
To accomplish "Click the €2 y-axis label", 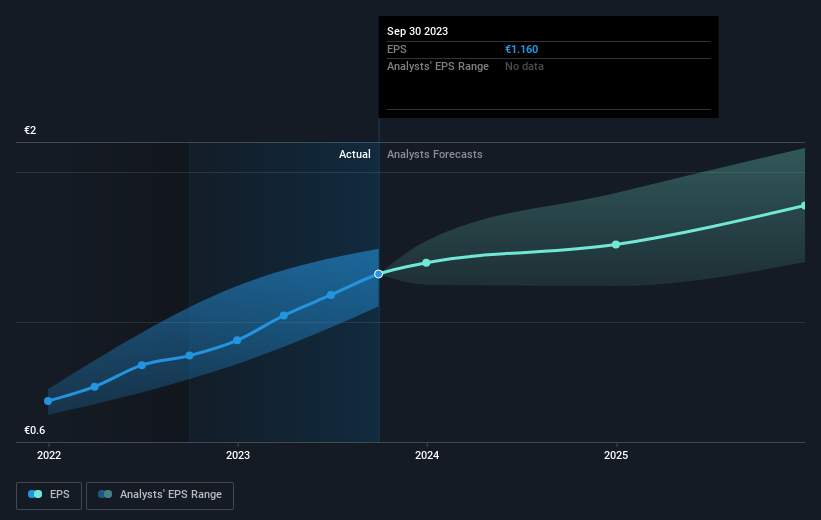I will [x=30, y=130].
